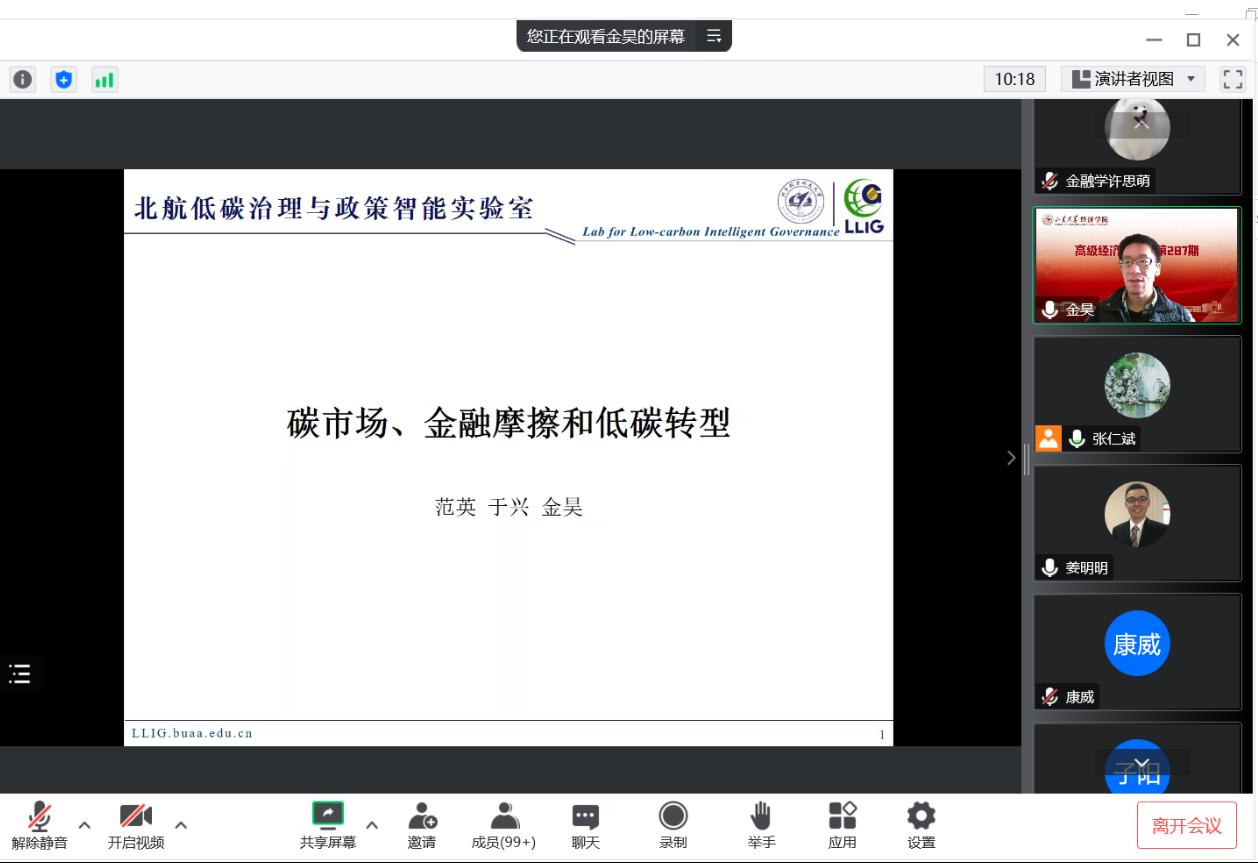
Task: Start recording with the 录制 button
Action: (x=673, y=824)
